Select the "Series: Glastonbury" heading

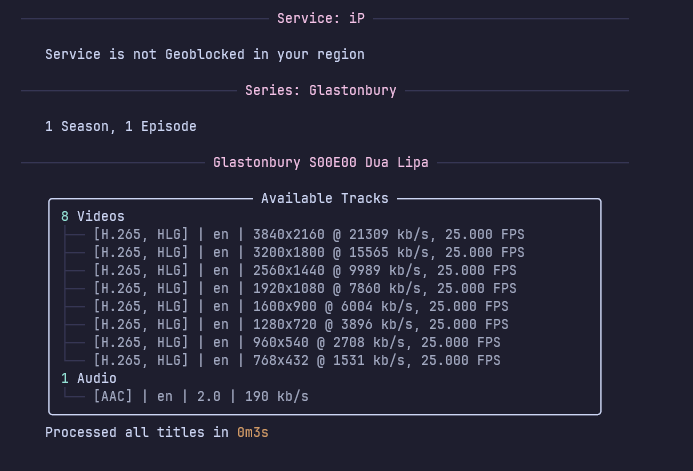(x=320, y=90)
